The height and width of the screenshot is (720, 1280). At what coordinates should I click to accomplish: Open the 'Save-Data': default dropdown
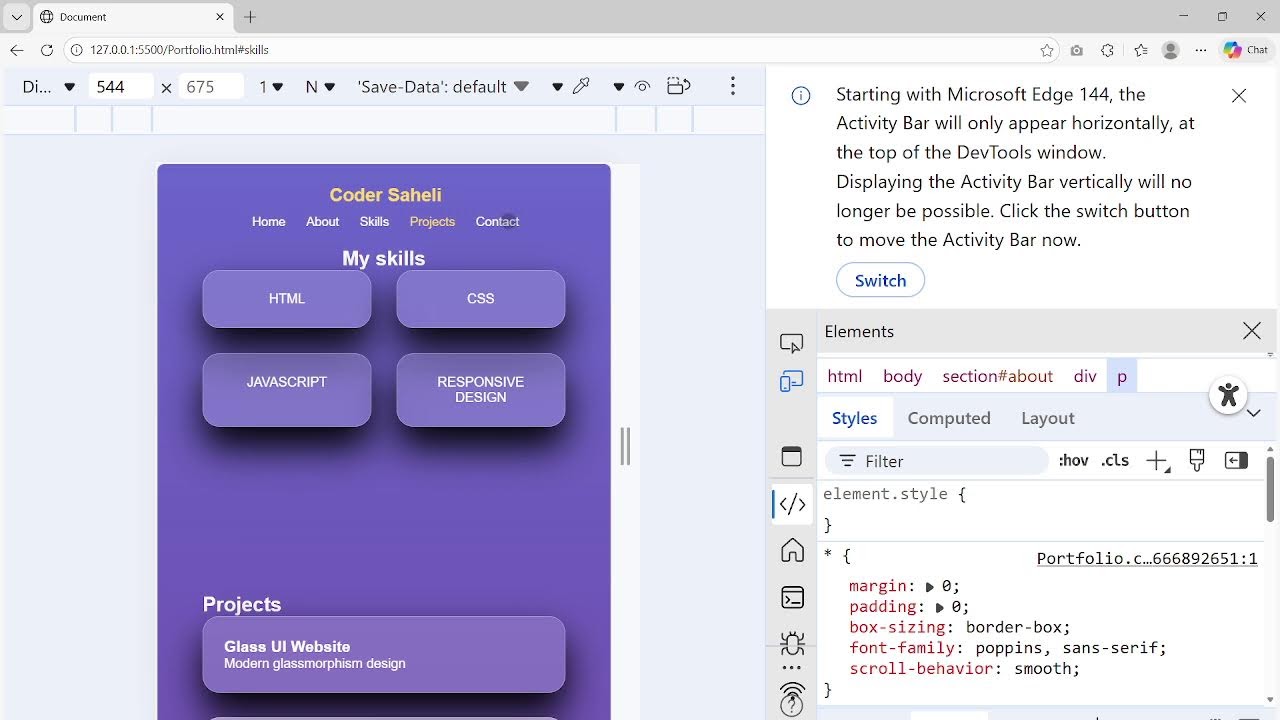coord(443,87)
